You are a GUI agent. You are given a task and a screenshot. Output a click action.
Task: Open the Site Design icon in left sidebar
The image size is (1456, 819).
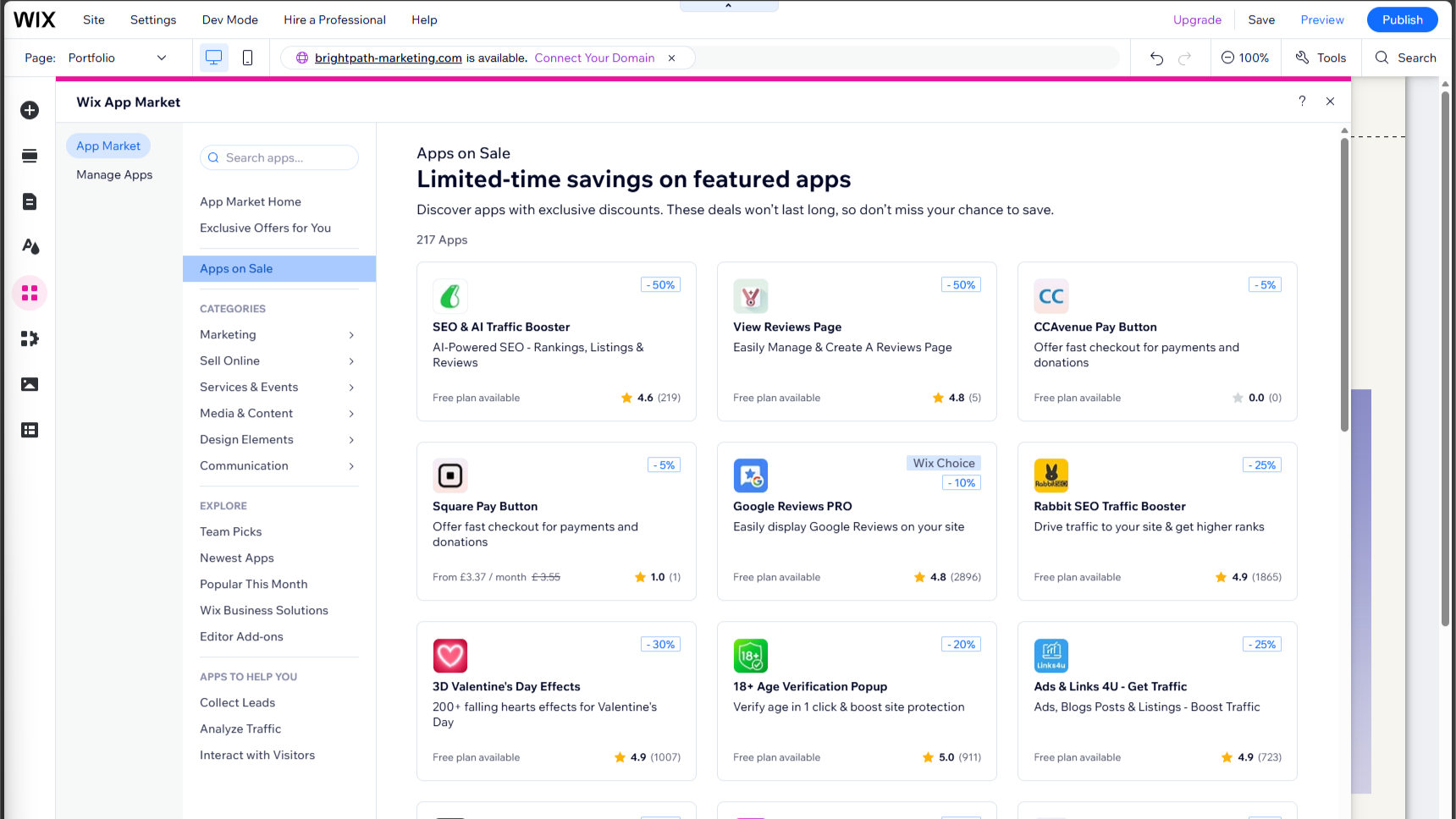(x=30, y=247)
